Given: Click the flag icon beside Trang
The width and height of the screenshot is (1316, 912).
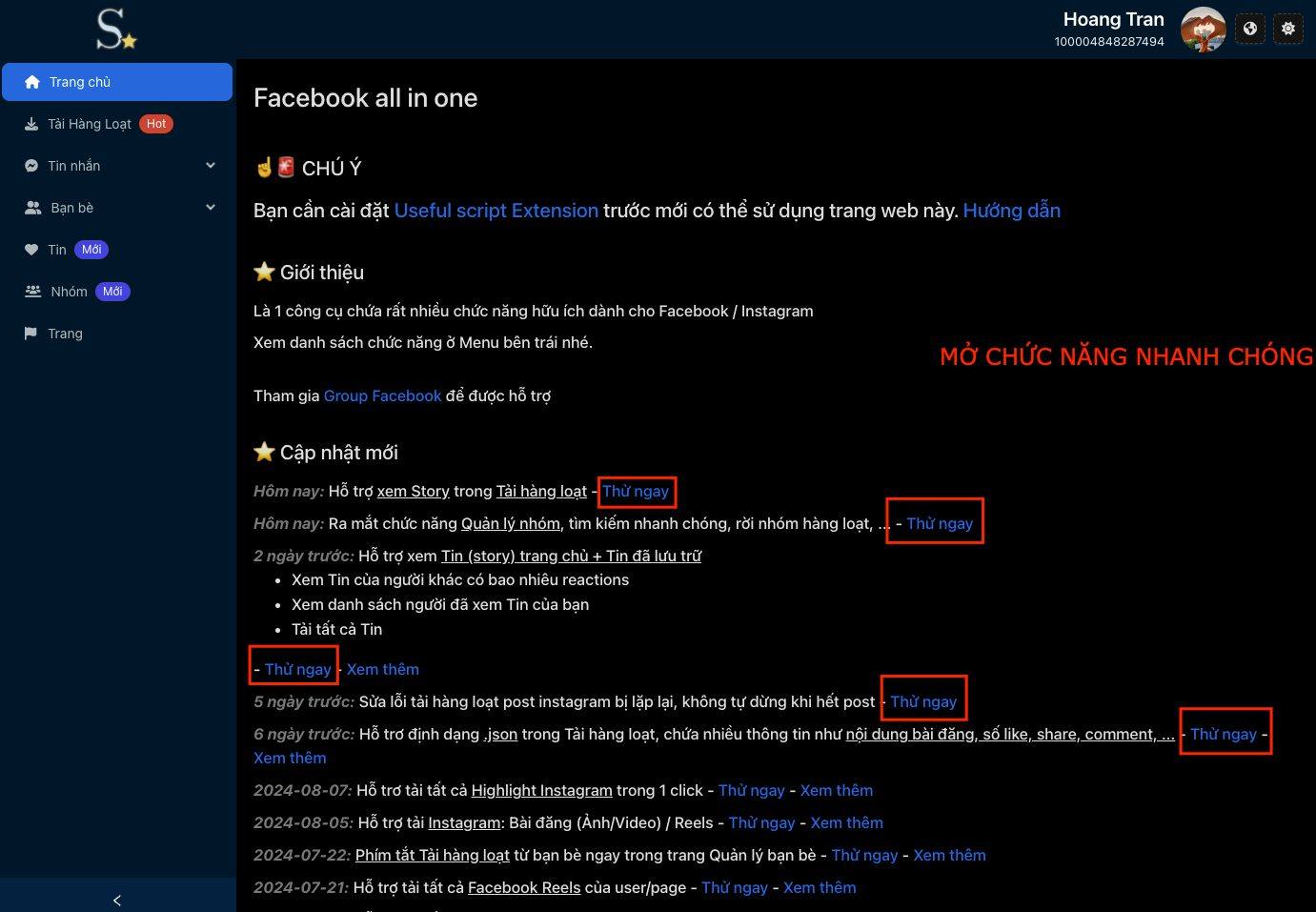Looking at the screenshot, I should (30, 334).
